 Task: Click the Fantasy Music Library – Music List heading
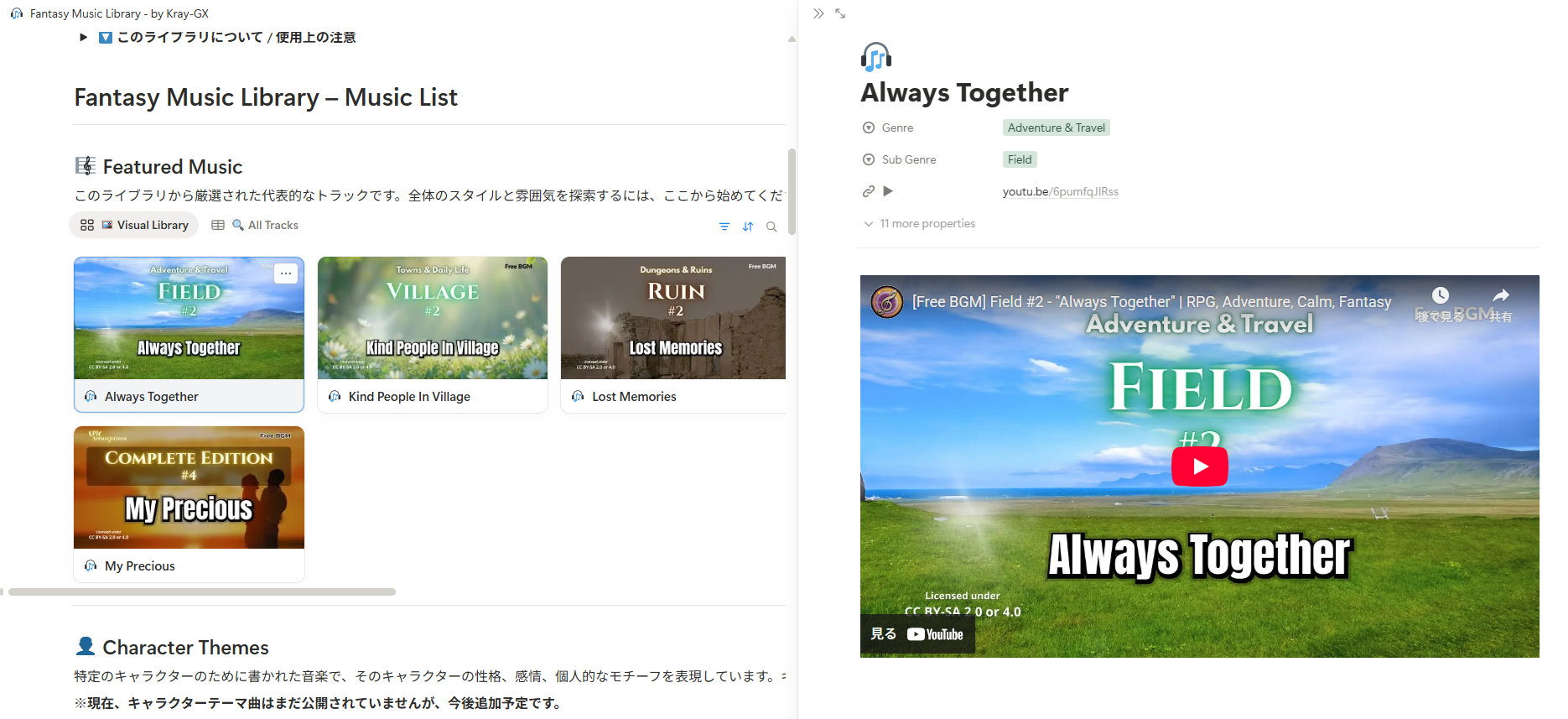point(266,97)
